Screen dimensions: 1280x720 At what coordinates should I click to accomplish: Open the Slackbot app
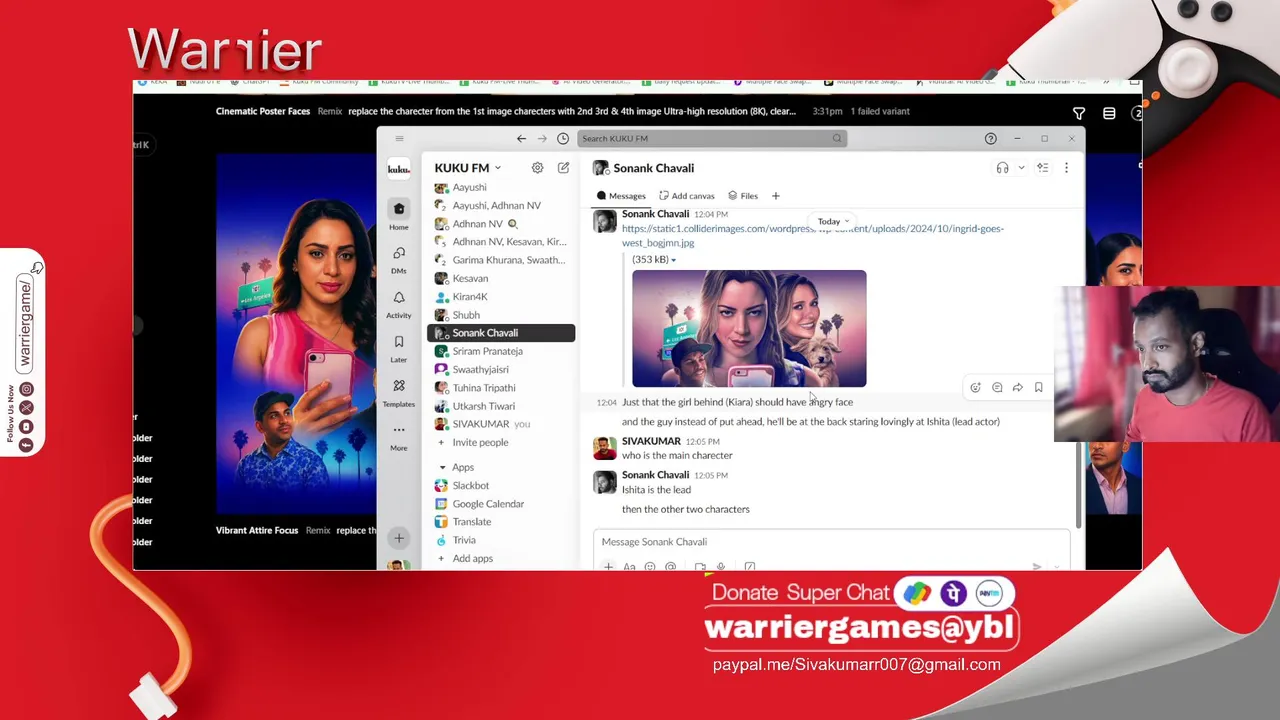coord(500,485)
